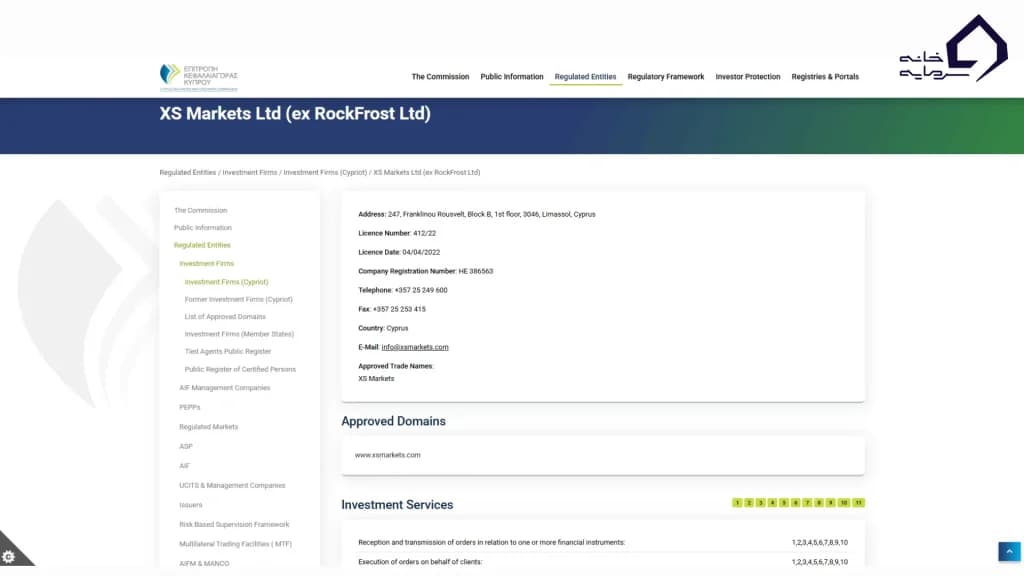Screen dimensions: 1024x576
Task: Click financial instrument badge 4
Action: coord(773,503)
